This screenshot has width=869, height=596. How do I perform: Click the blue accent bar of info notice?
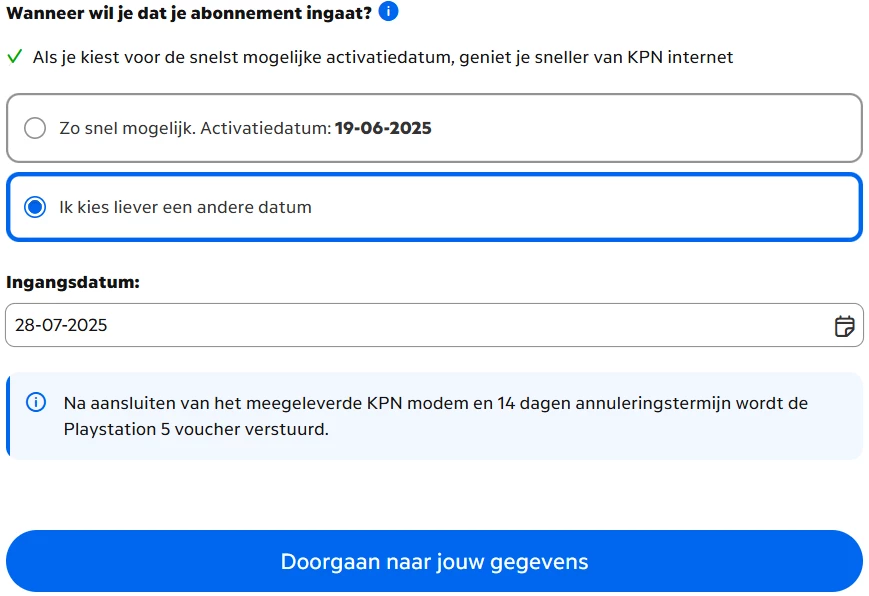tap(8, 416)
